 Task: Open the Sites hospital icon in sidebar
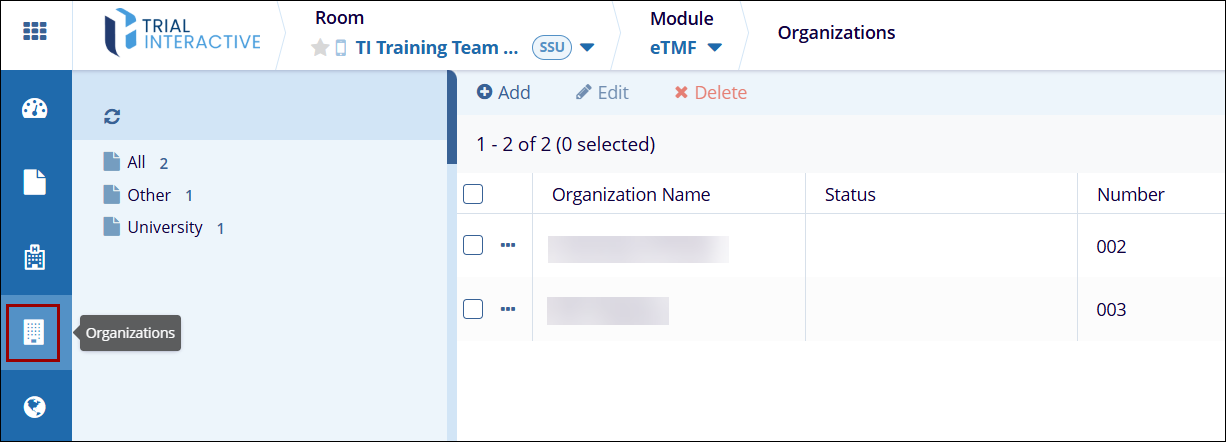click(35, 258)
